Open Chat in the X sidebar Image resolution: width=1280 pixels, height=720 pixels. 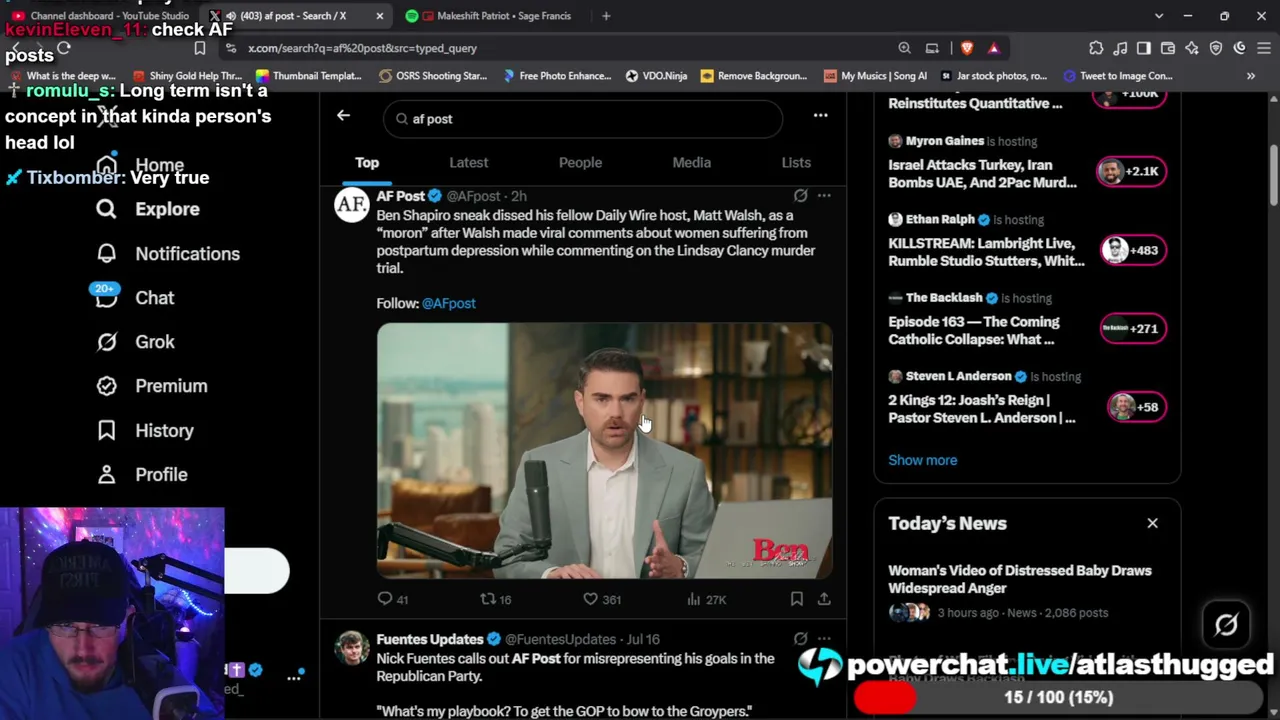tap(135, 298)
